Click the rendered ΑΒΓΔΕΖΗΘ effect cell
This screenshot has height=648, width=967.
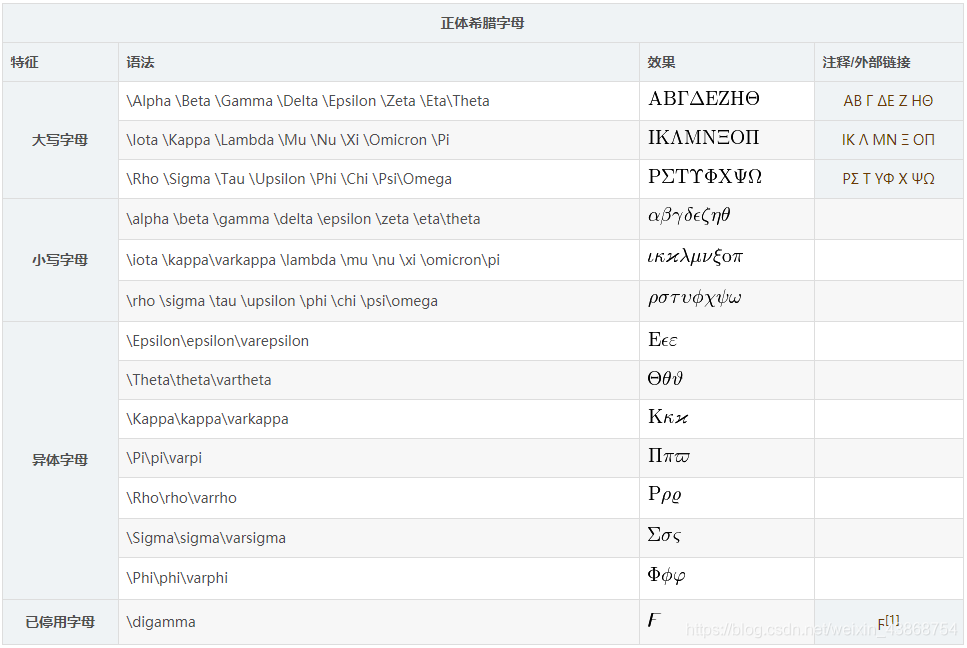(726, 101)
